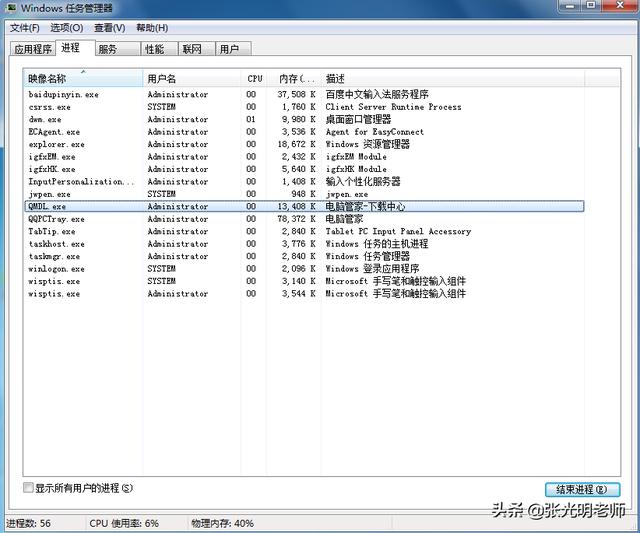Image resolution: width=640 pixels, height=533 pixels.
Task: Select the jwpen.exe image name
Action: tap(49, 194)
